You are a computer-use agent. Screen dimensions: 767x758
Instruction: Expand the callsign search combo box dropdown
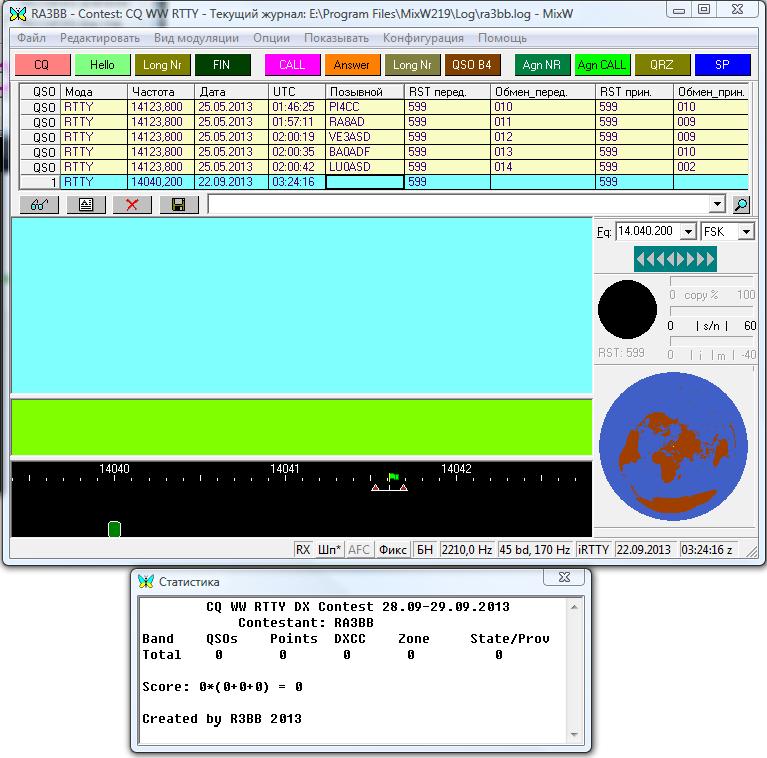[716, 204]
